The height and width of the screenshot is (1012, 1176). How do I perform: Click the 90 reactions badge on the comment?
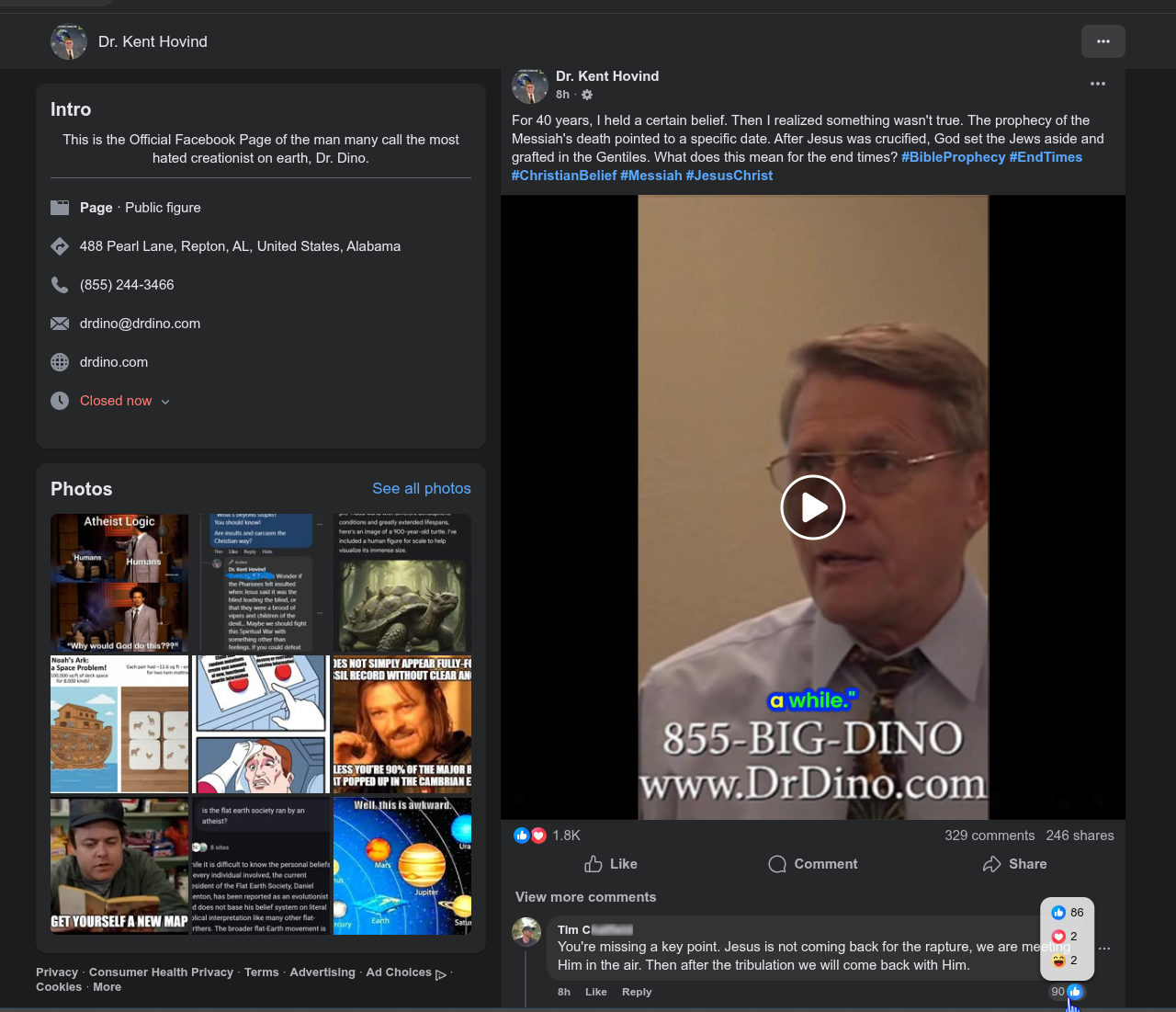click(x=1066, y=992)
